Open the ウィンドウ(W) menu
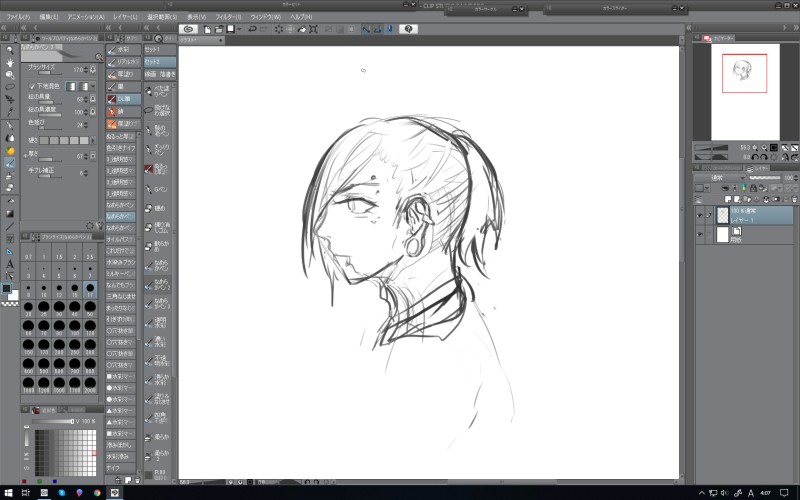 (265, 16)
